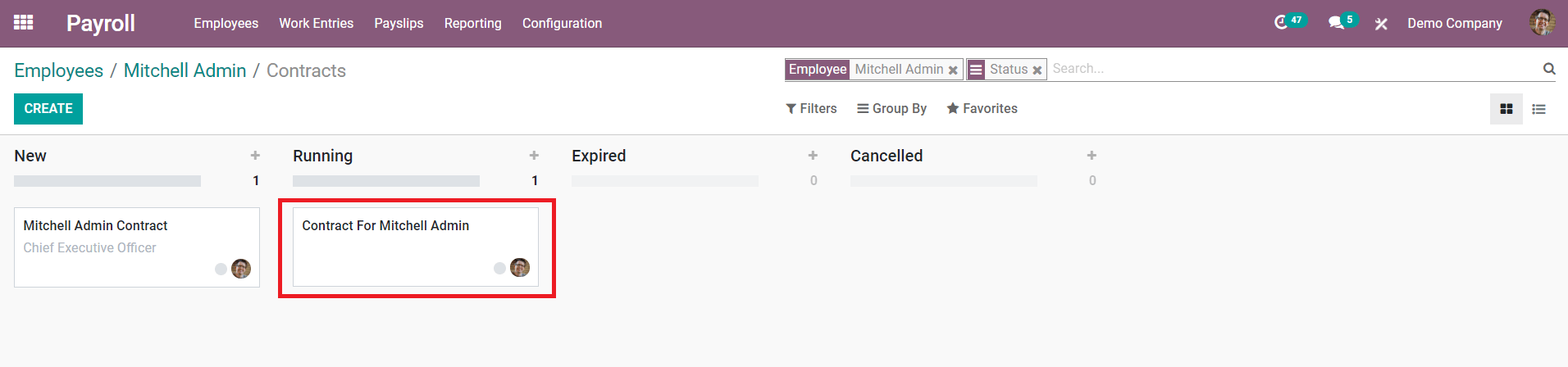1568x367 pixels.
Task: Open the Favorites dropdown
Action: (x=982, y=108)
